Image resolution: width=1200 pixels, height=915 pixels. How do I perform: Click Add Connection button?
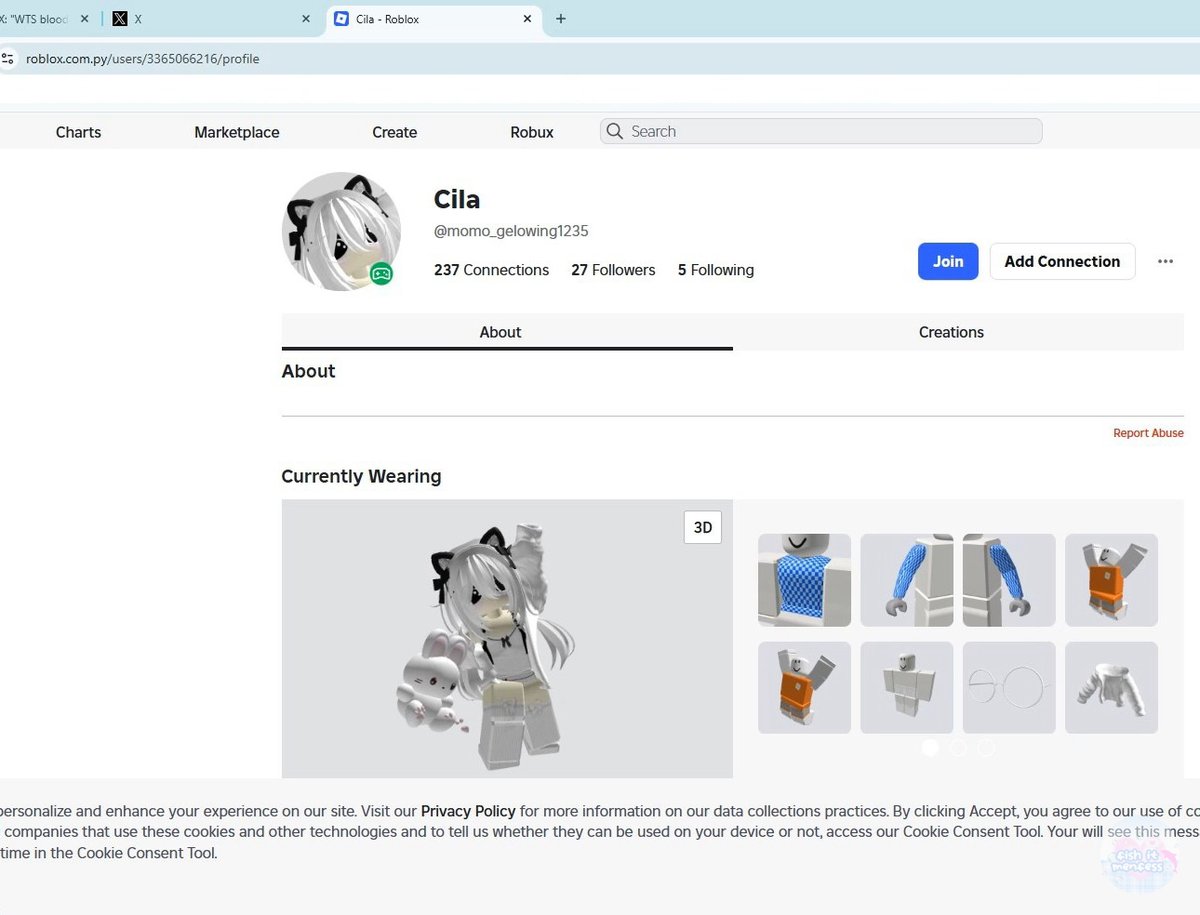[x=1062, y=261]
